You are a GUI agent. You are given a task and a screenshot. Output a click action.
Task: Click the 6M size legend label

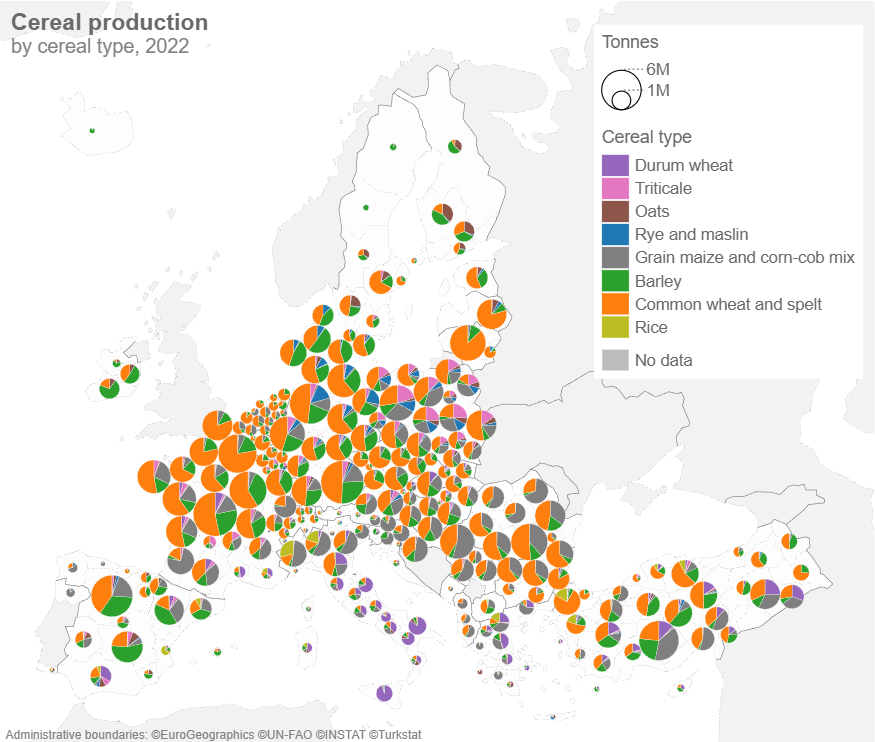tap(658, 69)
